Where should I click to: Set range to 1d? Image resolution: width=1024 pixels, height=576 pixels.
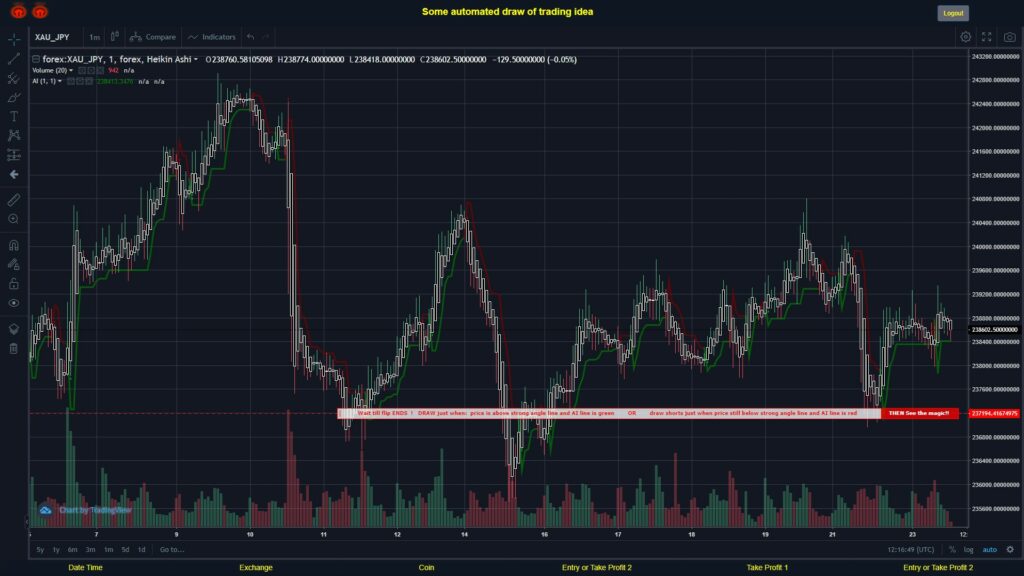(x=142, y=550)
